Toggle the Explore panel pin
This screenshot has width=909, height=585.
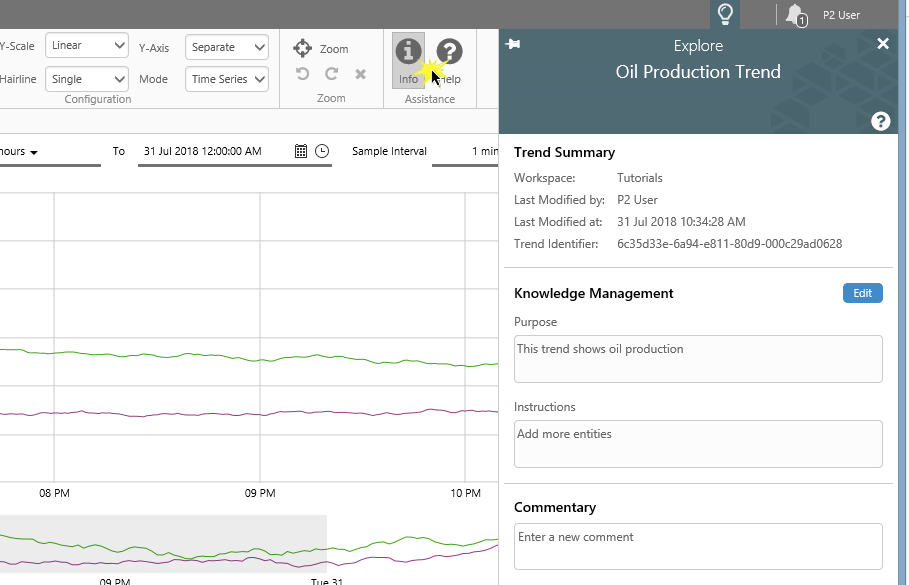pyautogui.click(x=514, y=44)
